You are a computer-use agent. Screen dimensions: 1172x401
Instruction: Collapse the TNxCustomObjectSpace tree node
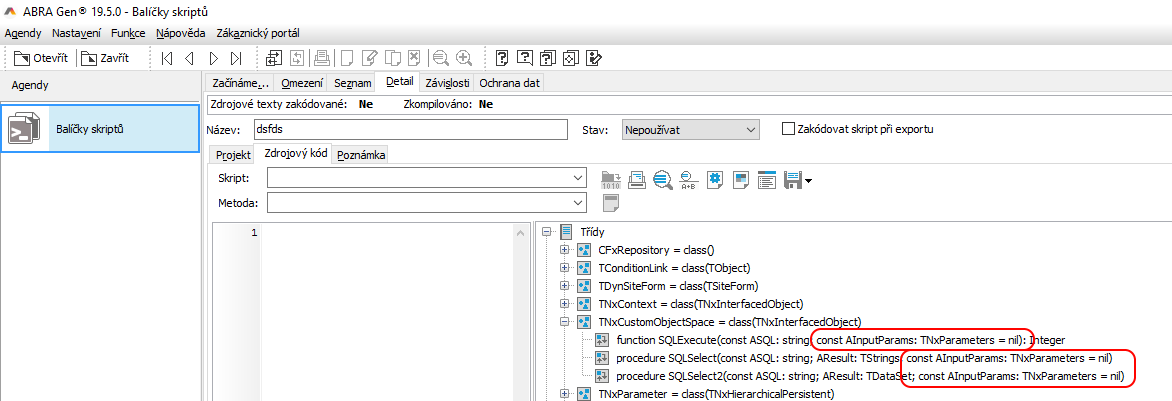point(565,322)
